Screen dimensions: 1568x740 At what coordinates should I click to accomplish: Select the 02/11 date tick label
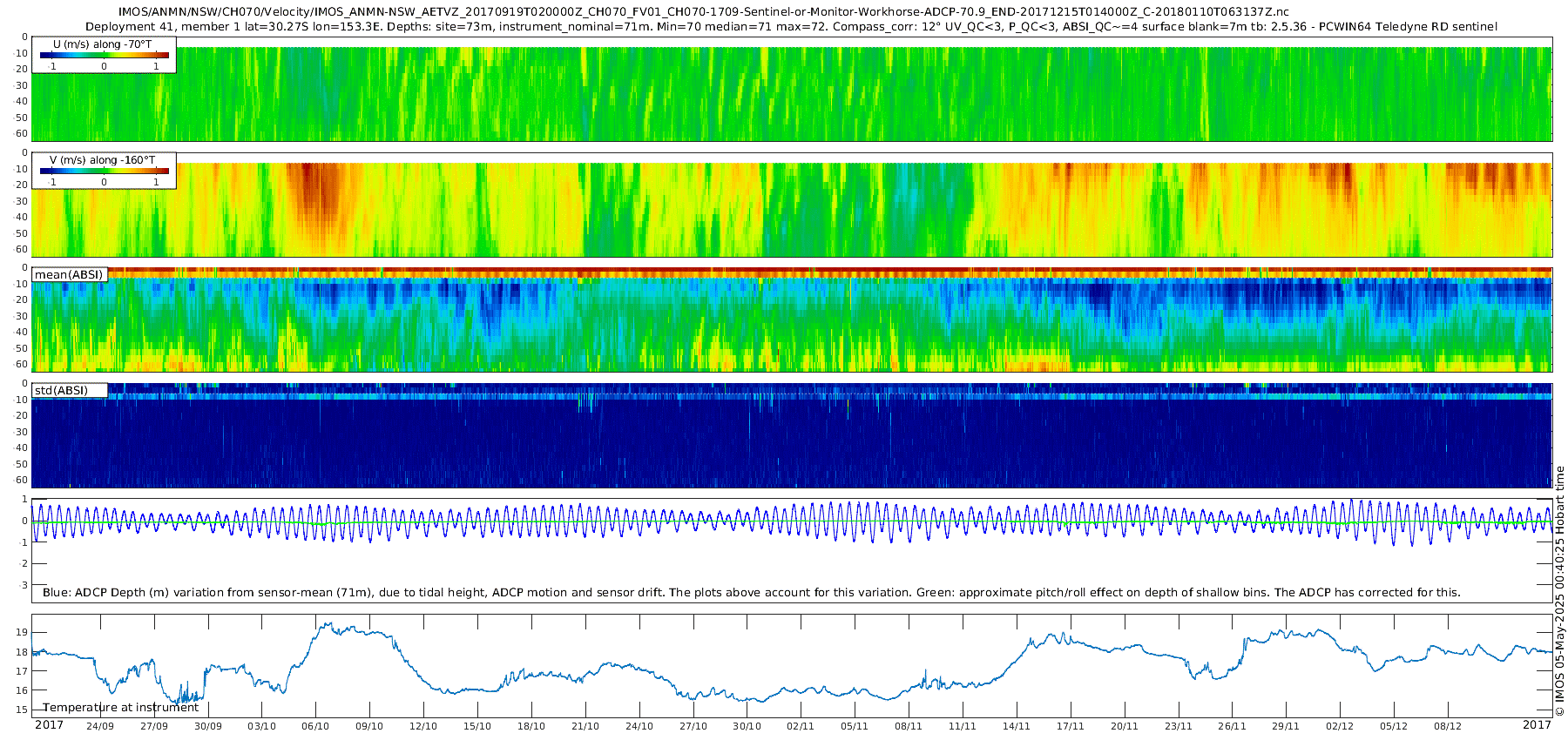[x=801, y=726]
